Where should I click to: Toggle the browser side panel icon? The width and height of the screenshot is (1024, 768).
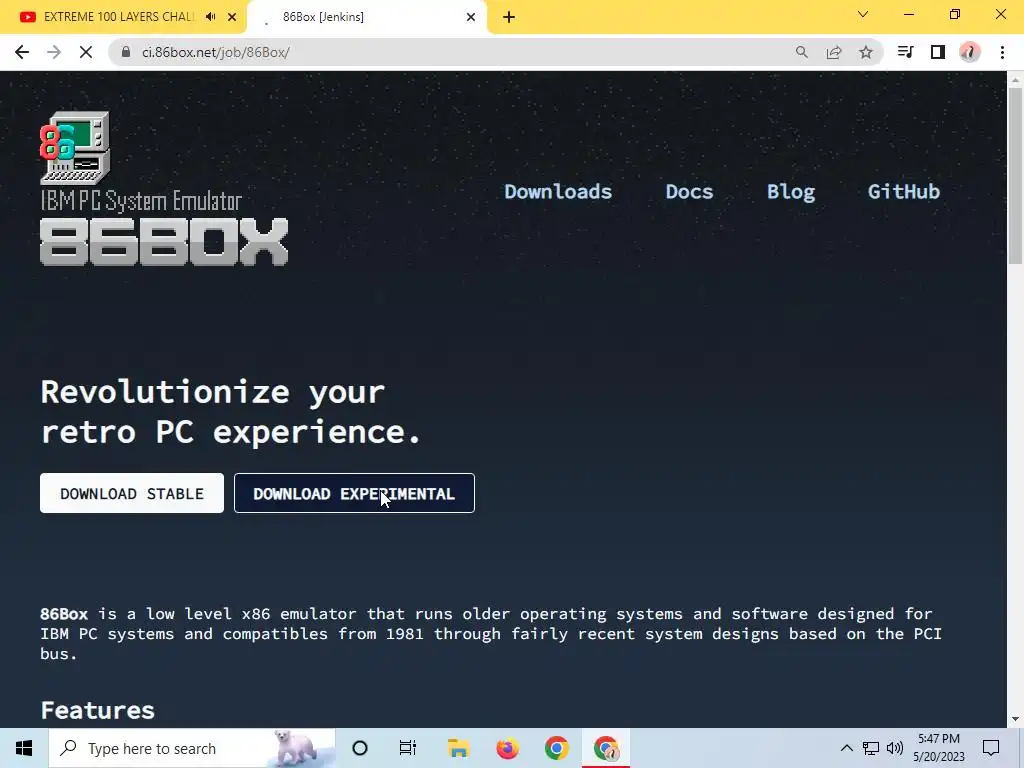coord(938,52)
